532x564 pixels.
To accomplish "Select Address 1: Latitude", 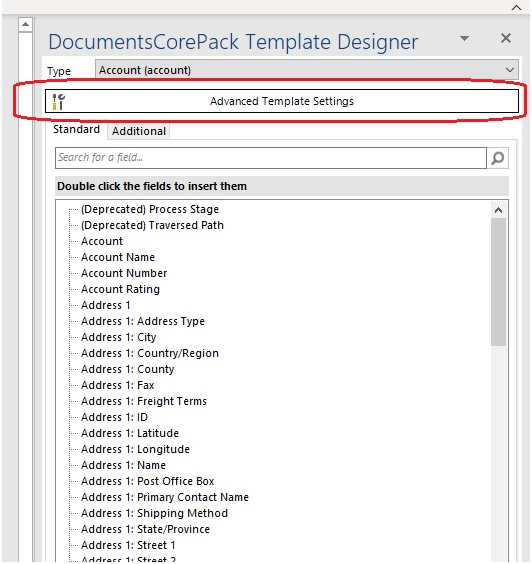I will [x=130, y=433].
